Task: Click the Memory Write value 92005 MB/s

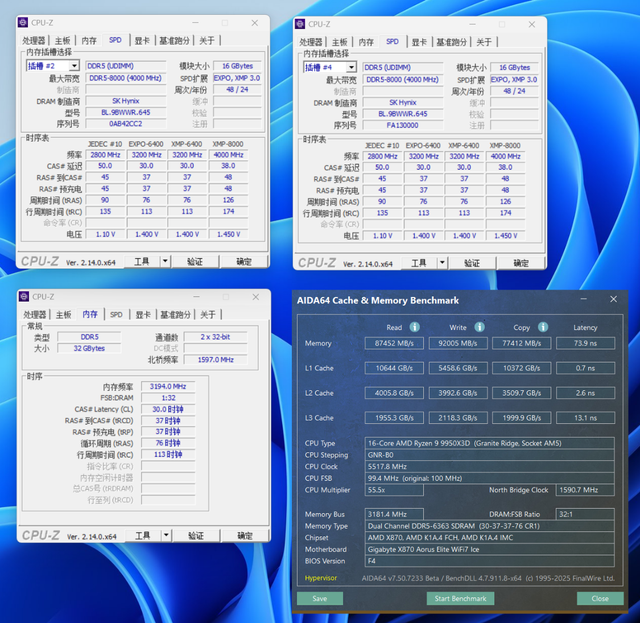Action: pos(458,343)
